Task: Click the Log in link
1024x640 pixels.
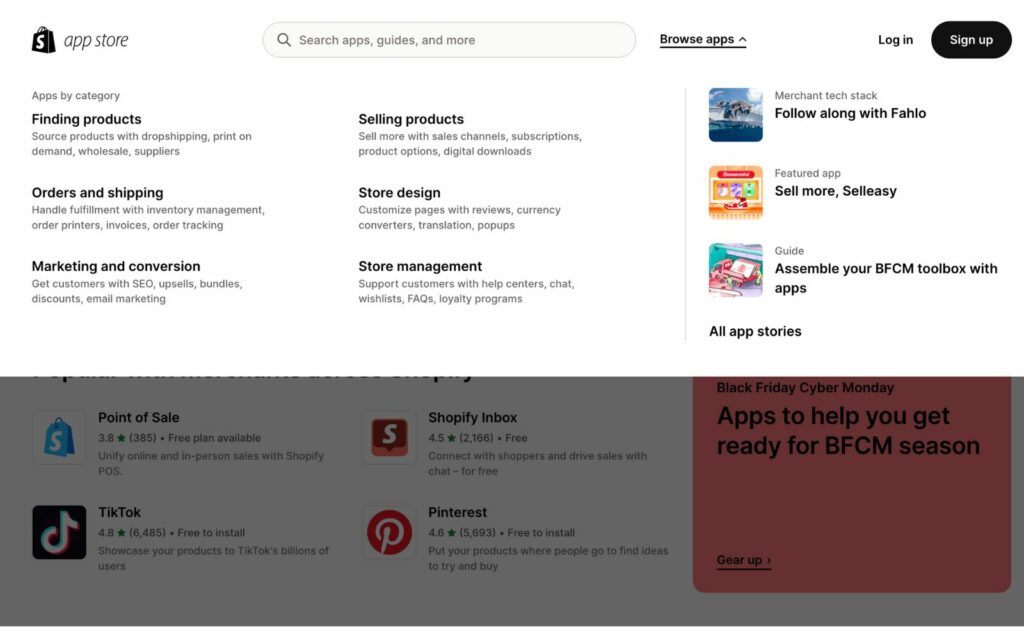Action: point(895,40)
